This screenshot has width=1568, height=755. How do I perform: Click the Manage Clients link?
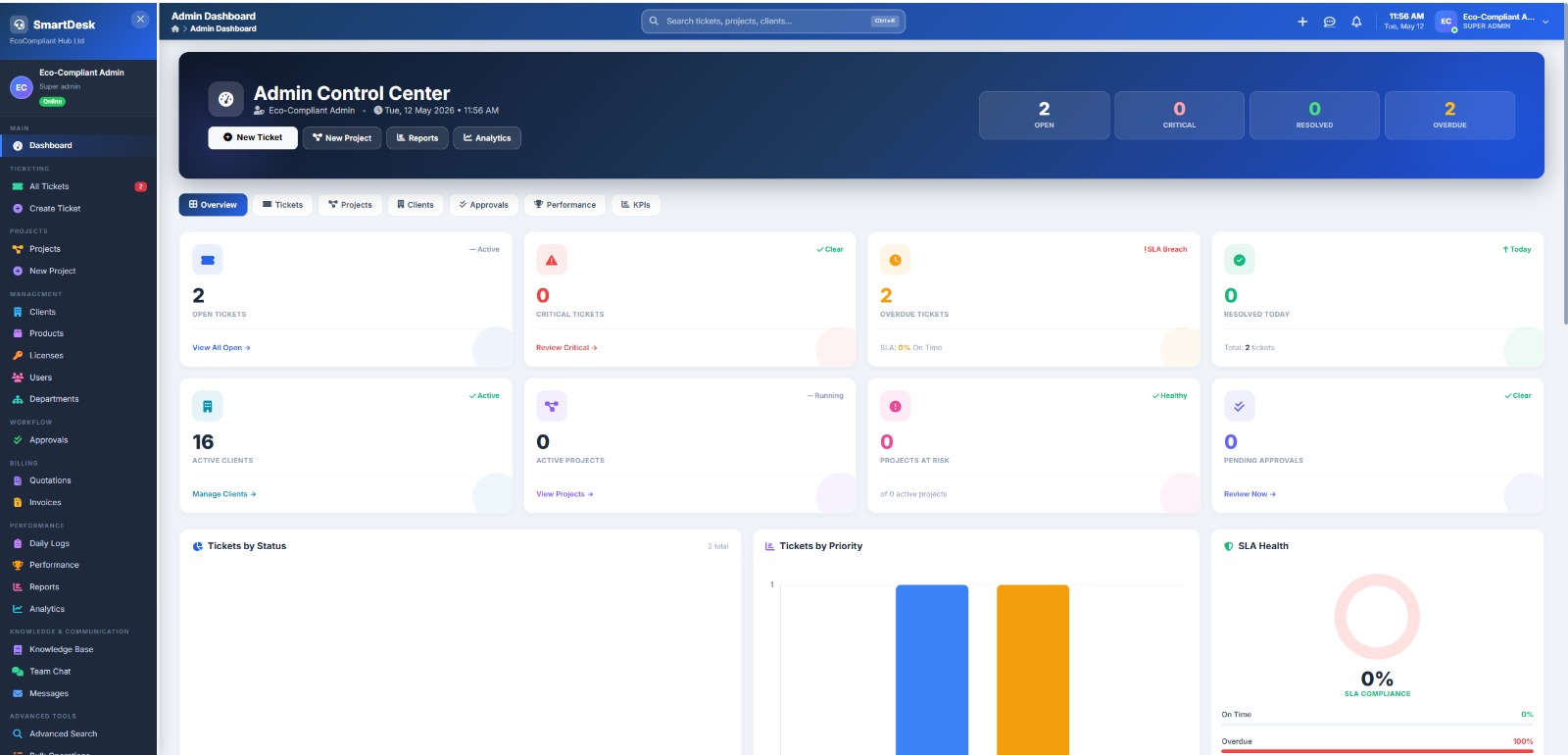point(224,494)
